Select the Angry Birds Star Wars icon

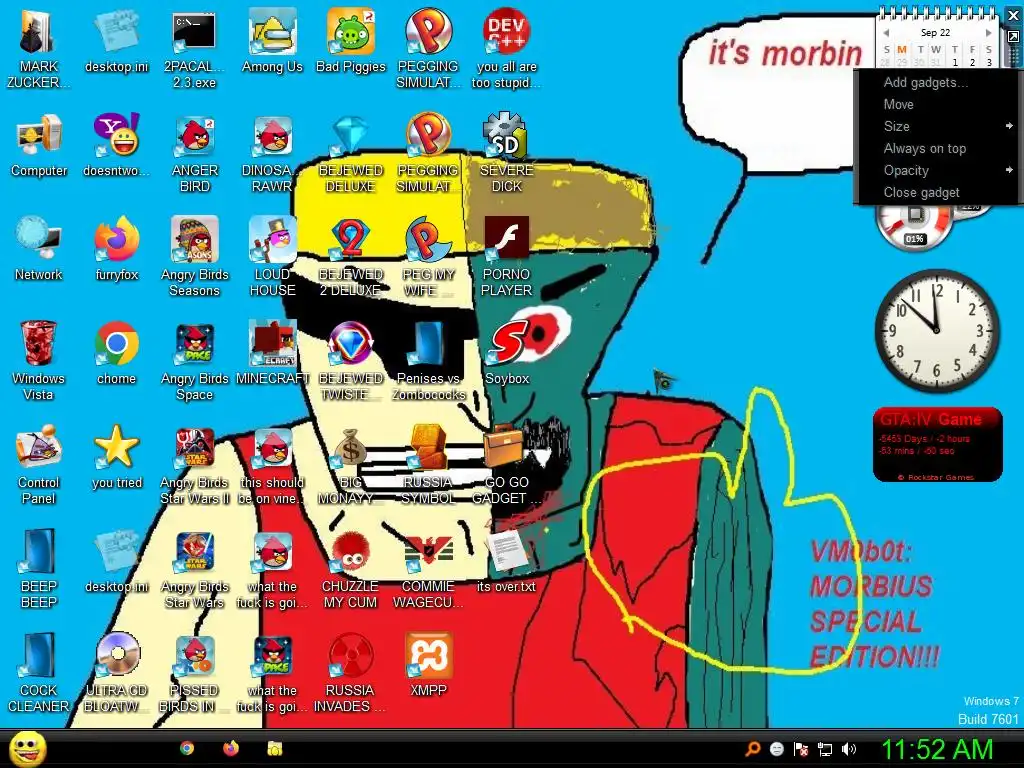tap(195, 568)
